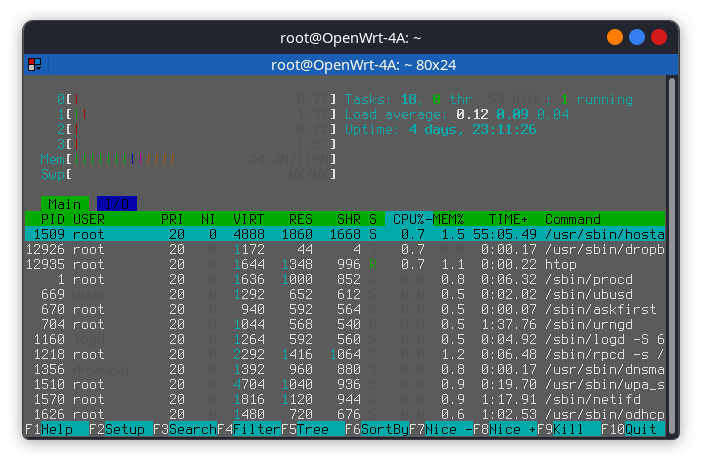Click F7 Nice - to lower niceness

coord(441,429)
